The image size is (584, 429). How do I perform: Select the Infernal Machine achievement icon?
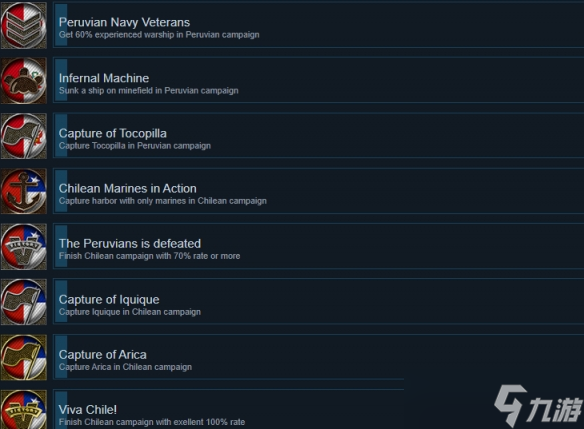click(x=24, y=80)
